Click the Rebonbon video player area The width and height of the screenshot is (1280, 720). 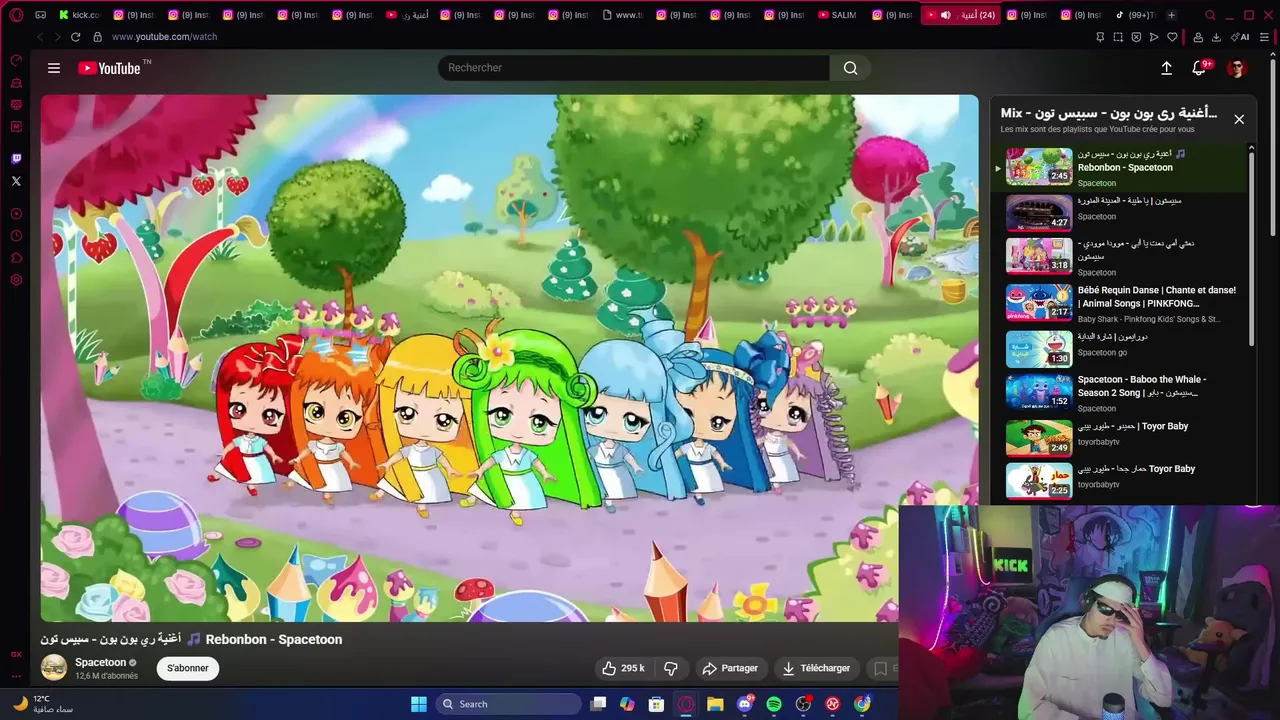[x=509, y=358]
